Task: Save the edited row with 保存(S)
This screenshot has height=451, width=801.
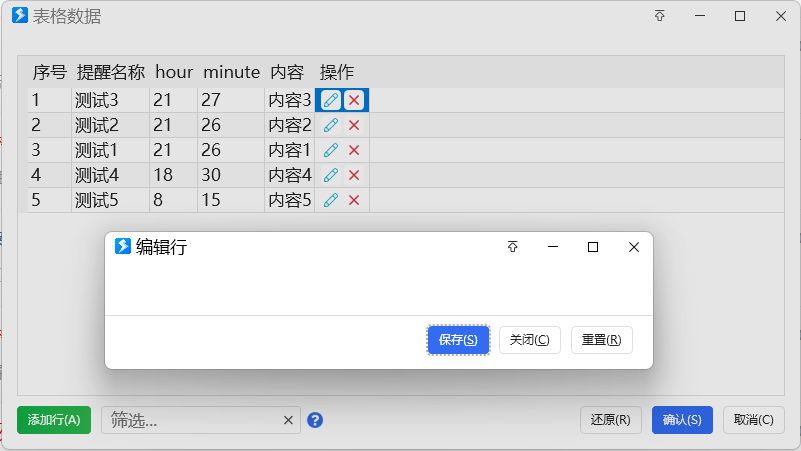Action: (x=458, y=340)
